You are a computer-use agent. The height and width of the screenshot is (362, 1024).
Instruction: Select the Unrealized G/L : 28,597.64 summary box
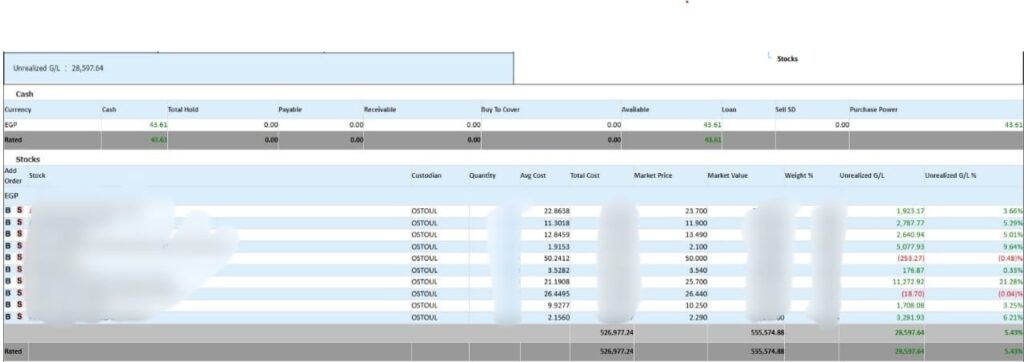pyautogui.click(x=259, y=68)
